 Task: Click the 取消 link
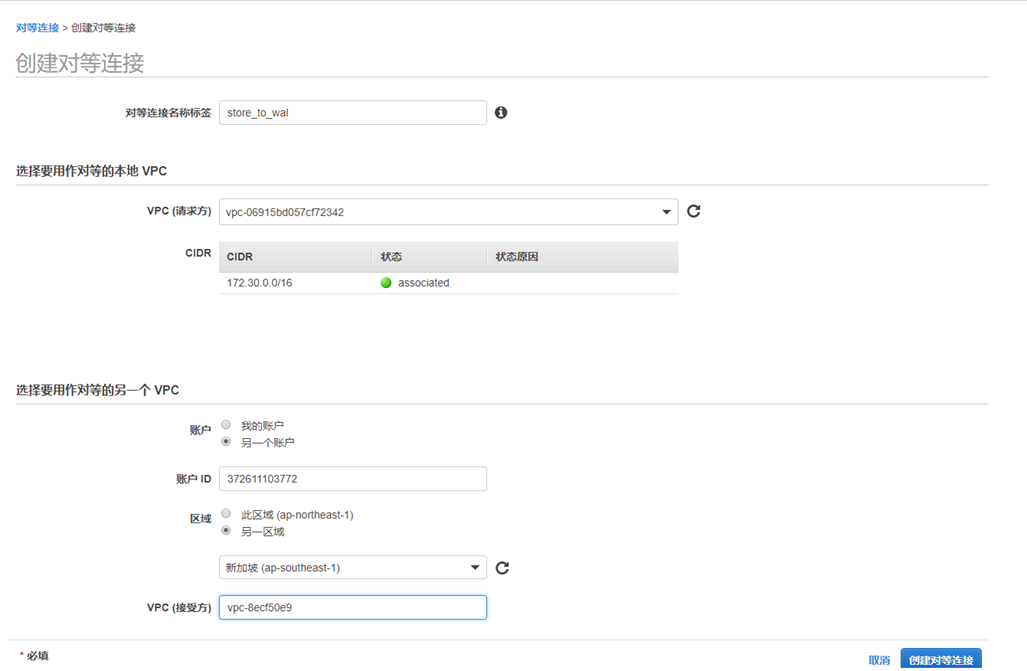(879, 660)
